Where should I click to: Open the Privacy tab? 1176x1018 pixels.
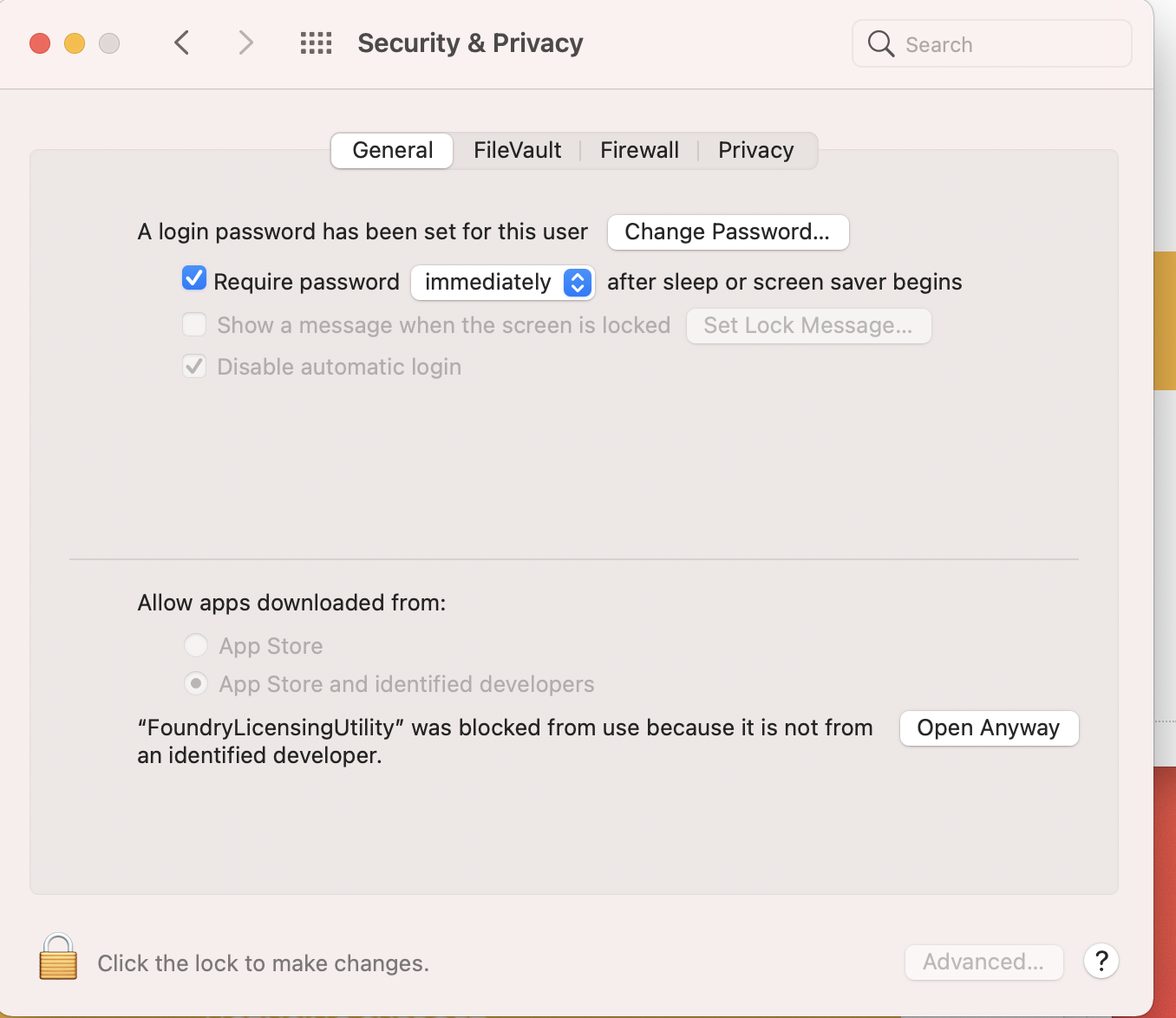[x=756, y=150]
